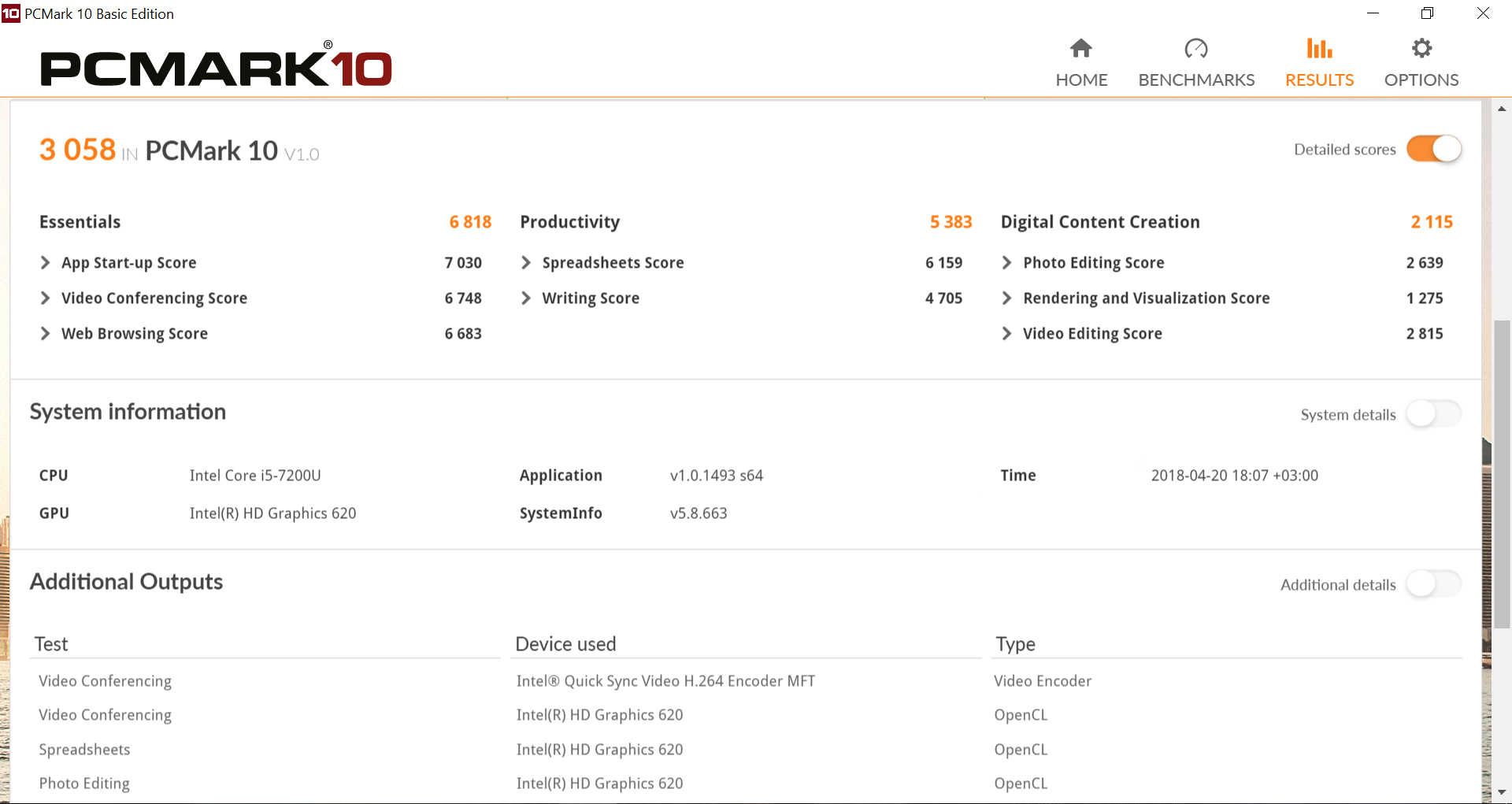Click the overall score 3 058
Image resolution: width=1512 pixels, height=804 pixels.
coord(77,150)
